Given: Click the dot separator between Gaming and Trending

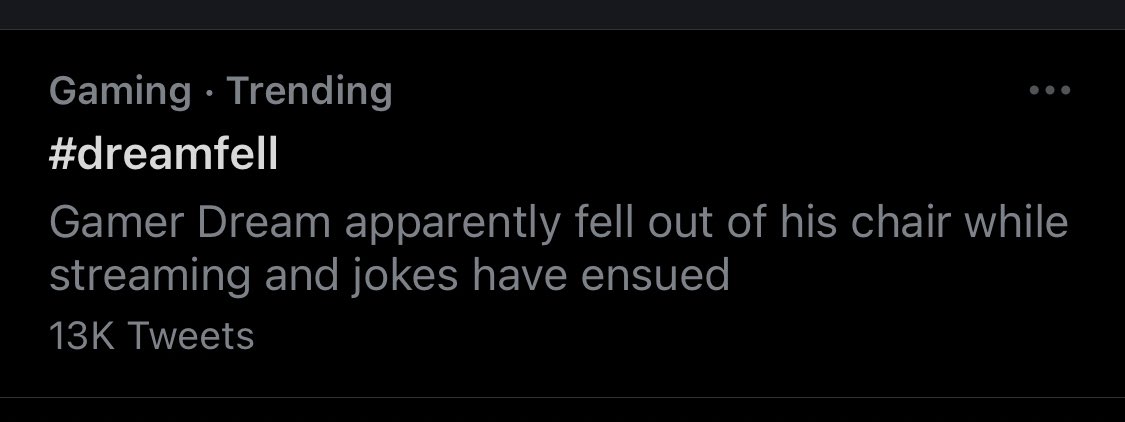Looking at the screenshot, I should pos(208,93).
